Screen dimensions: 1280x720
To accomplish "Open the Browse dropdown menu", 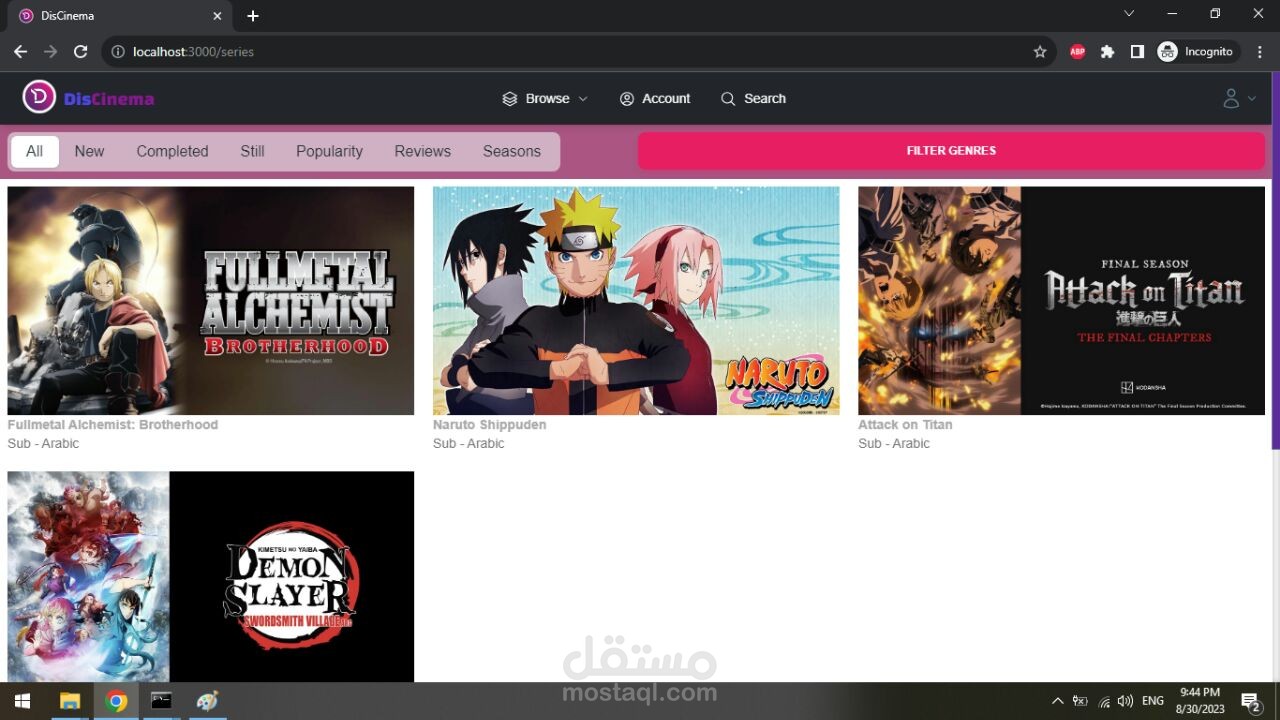I will click(545, 98).
